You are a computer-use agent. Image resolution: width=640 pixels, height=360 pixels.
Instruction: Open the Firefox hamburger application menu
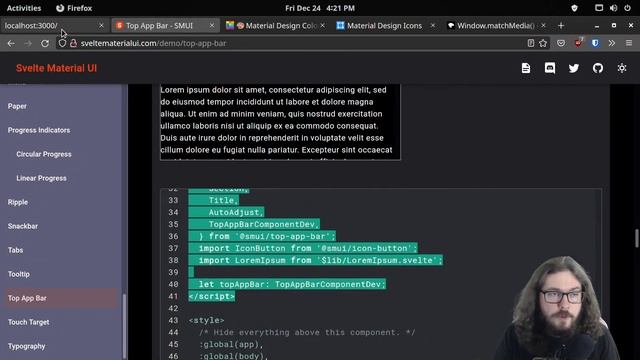click(629, 43)
